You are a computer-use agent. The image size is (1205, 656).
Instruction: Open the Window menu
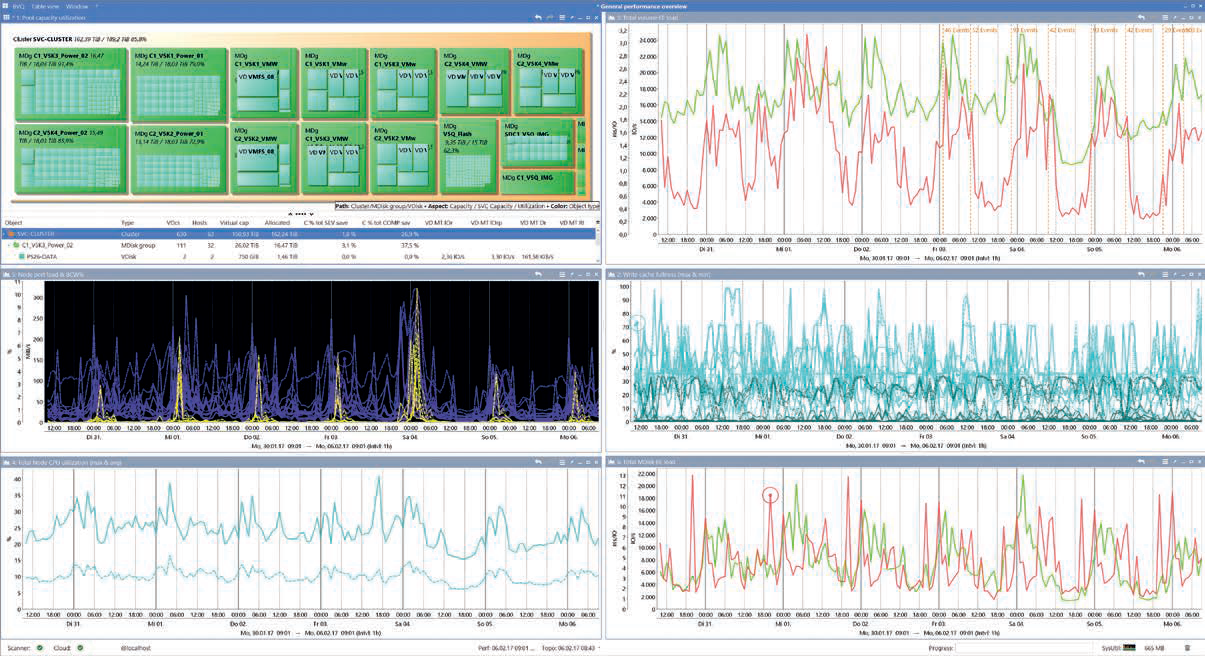[77, 5]
